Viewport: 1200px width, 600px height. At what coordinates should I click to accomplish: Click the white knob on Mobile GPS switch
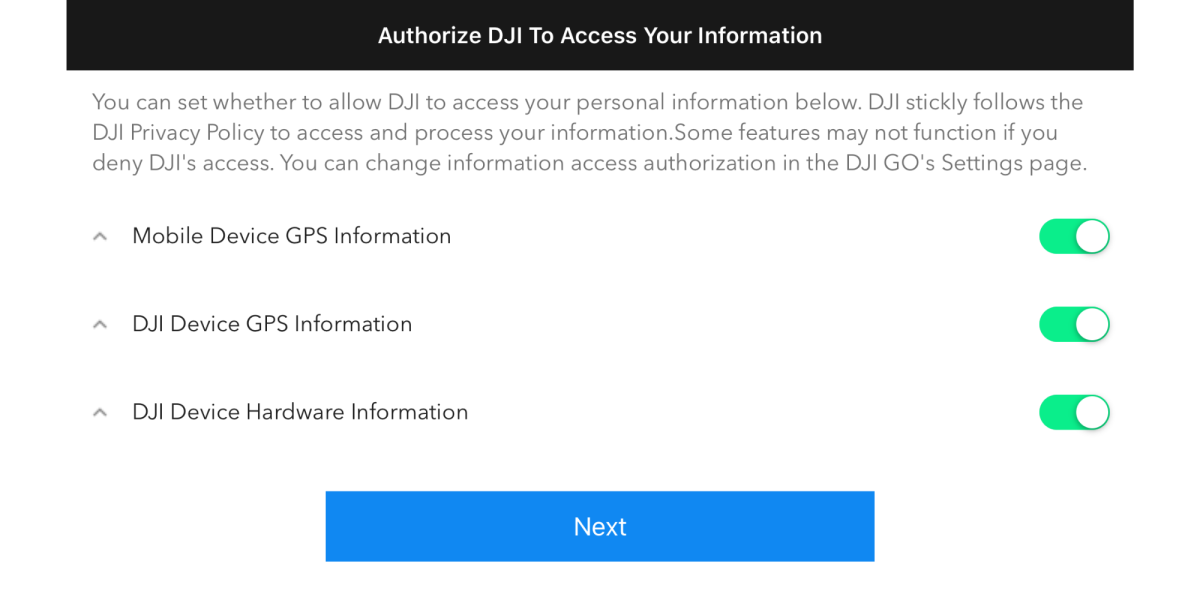[1092, 237]
